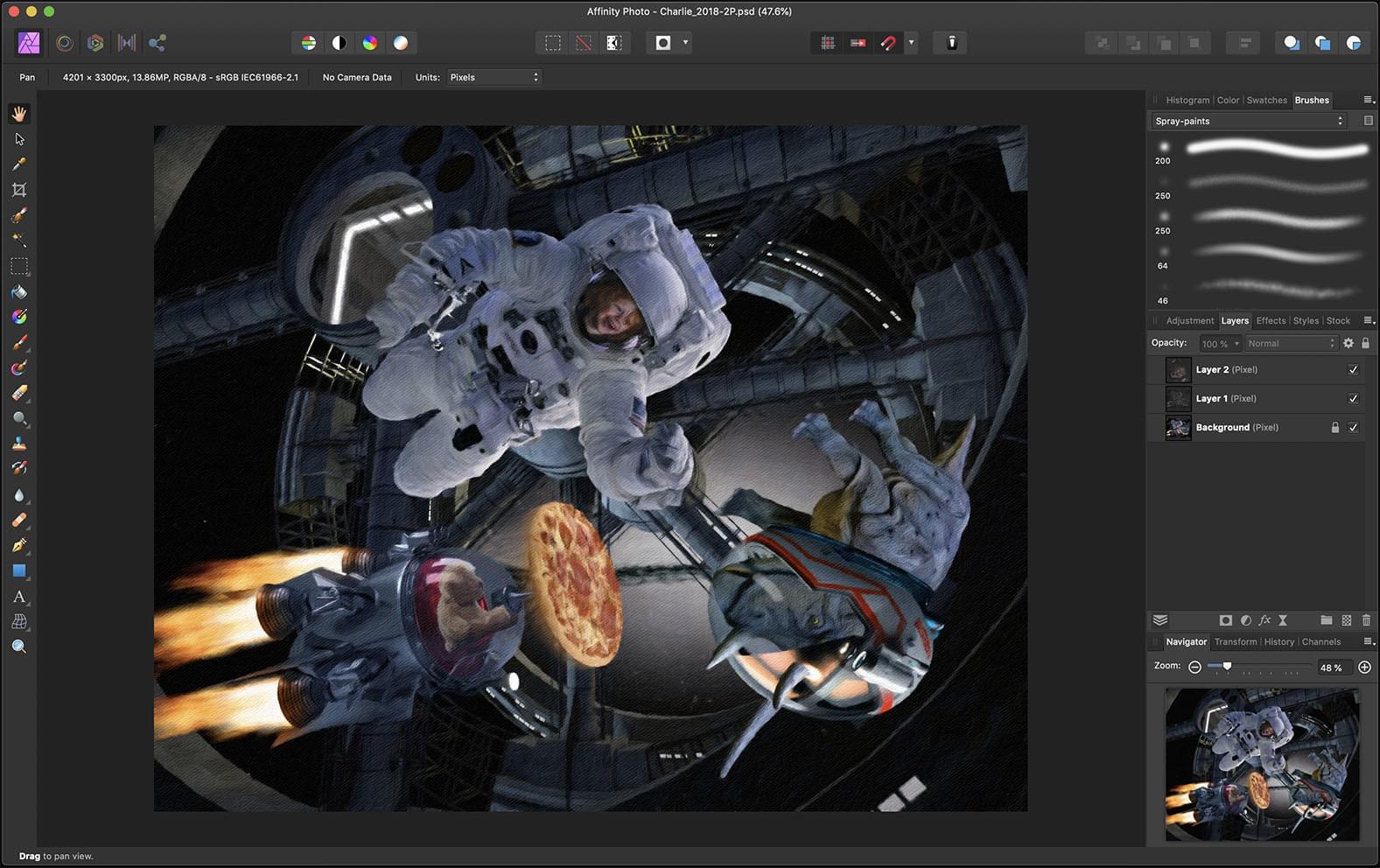This screenshot has width=1380, height=868.
Task: Choose the Erase Brush tool
Action: pyautogui.click(x=19, y=393)
